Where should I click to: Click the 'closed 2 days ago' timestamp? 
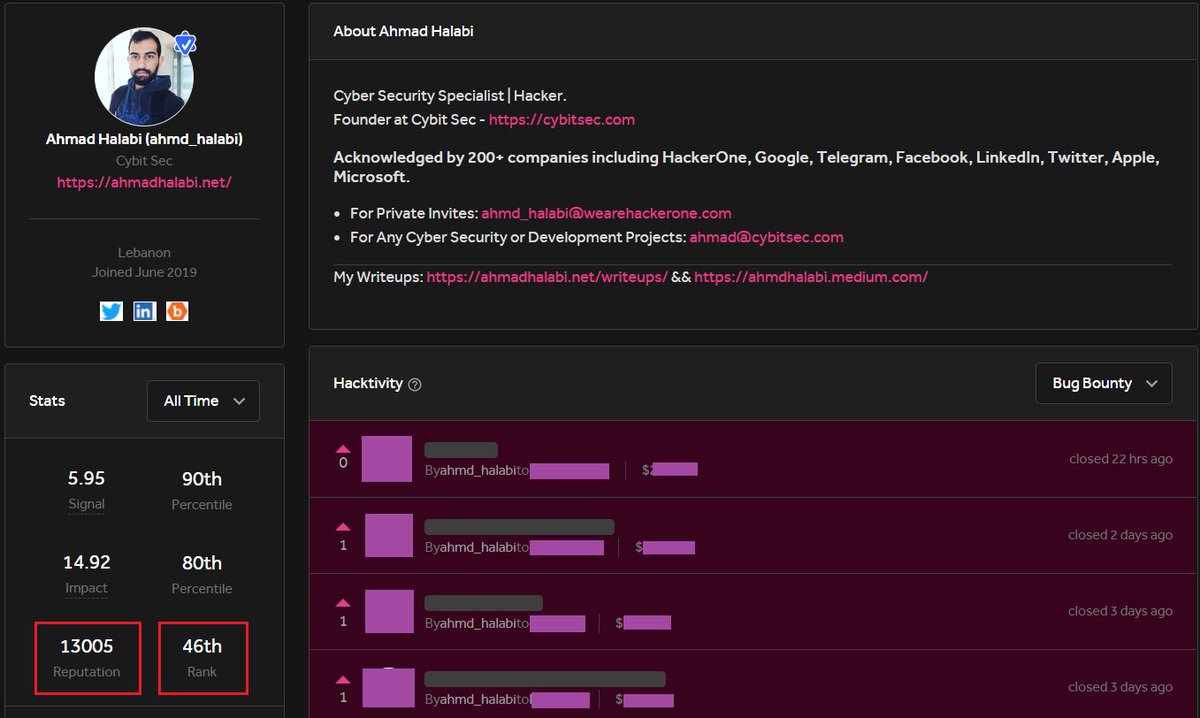[1120, 535]
